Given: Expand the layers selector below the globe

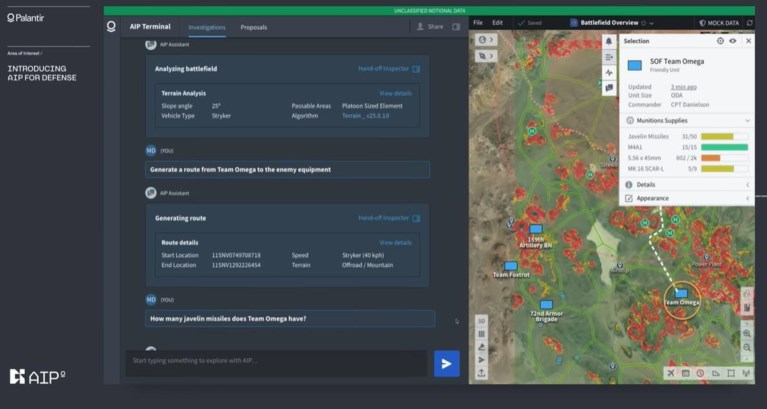Looking at the screenshot, I should pos(486,56).
